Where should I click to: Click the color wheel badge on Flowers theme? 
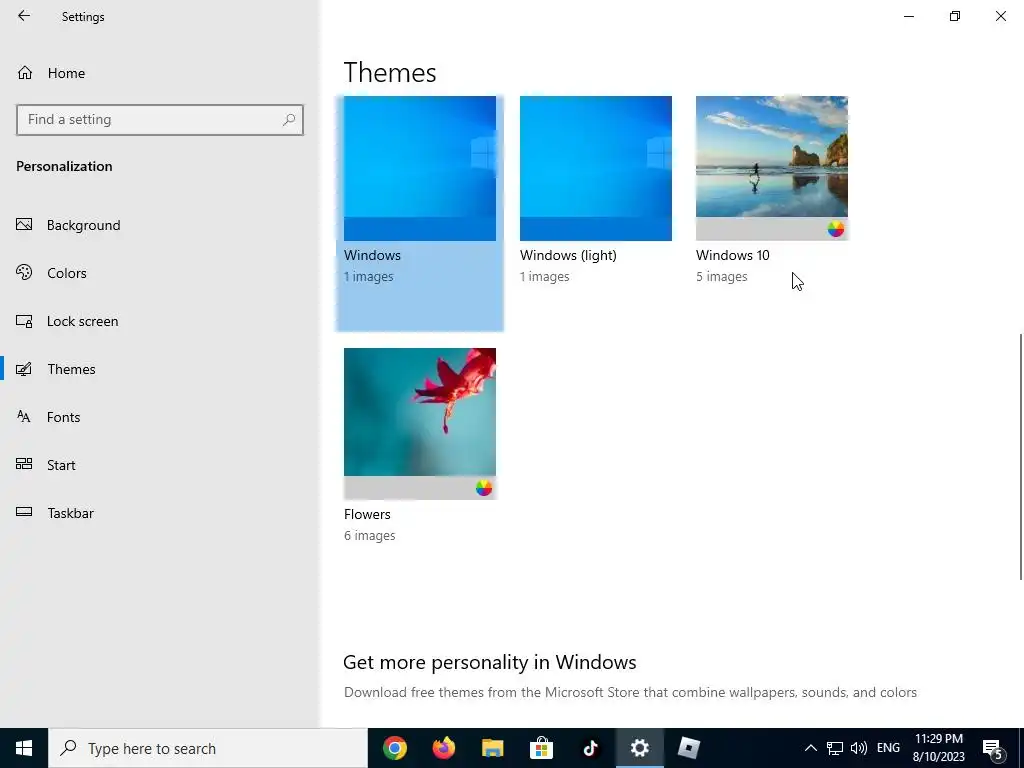point(483,488)
